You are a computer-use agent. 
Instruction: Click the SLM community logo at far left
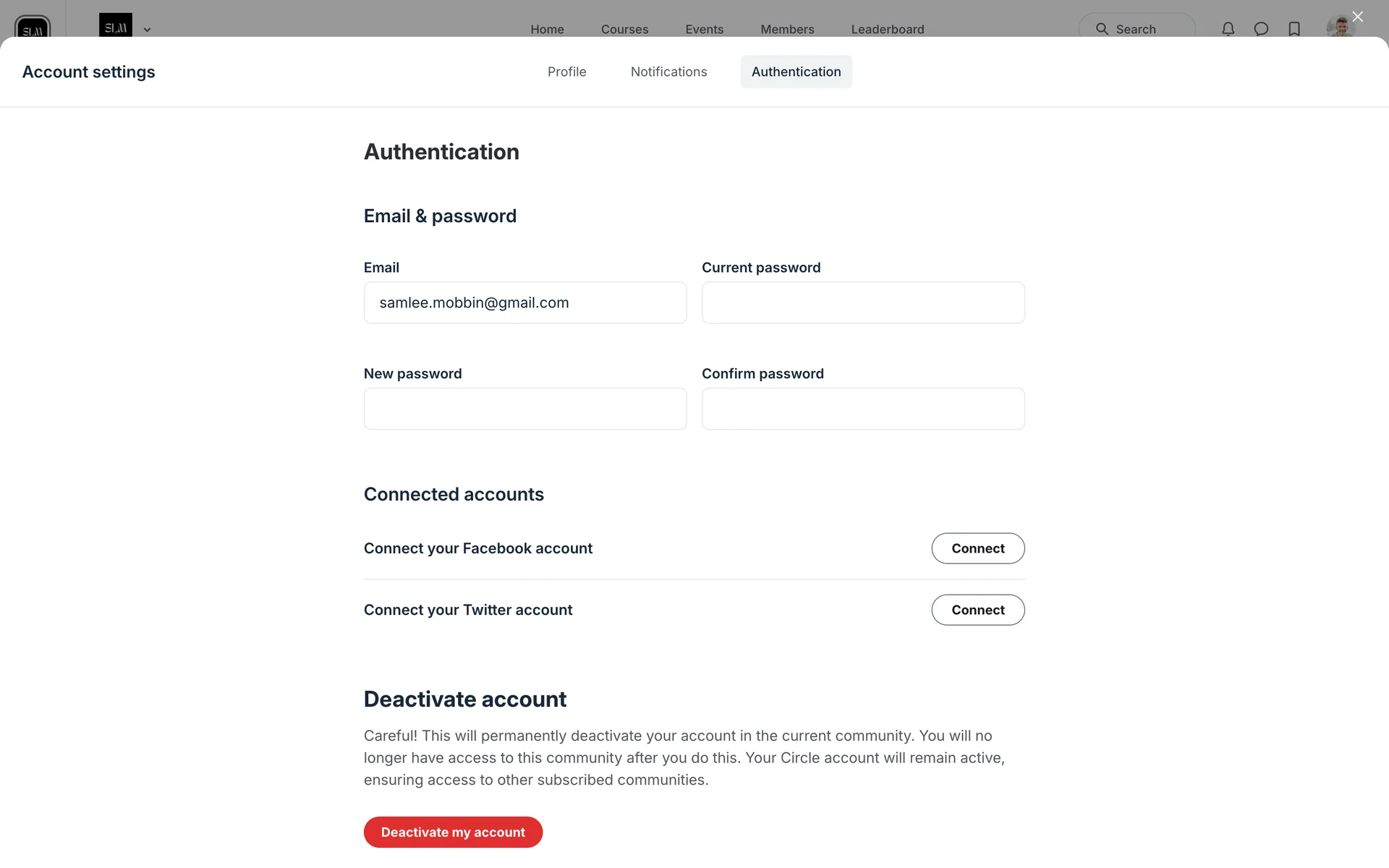click(33, 27)
